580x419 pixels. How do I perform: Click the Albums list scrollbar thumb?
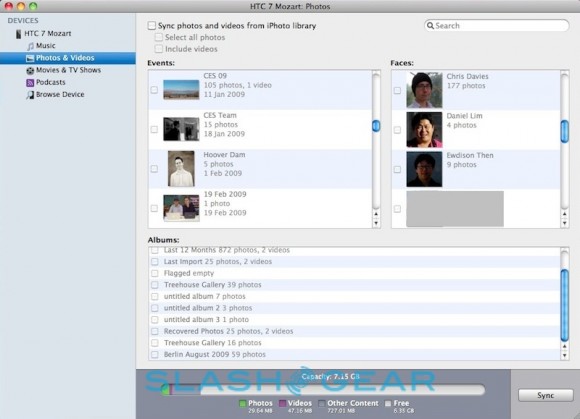click(564, 305)
